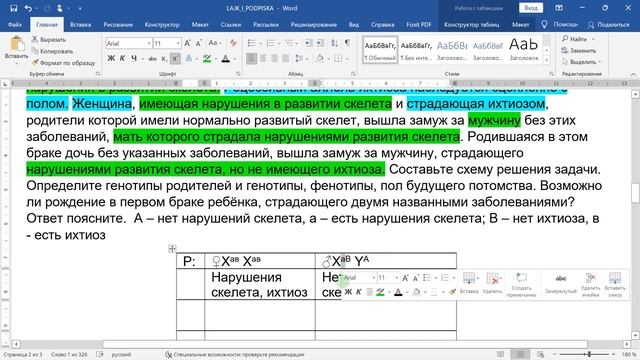The image size is (640, 360).
Task: Toggle italic К in mini toolbar
Action: click(x=358, y=292)
